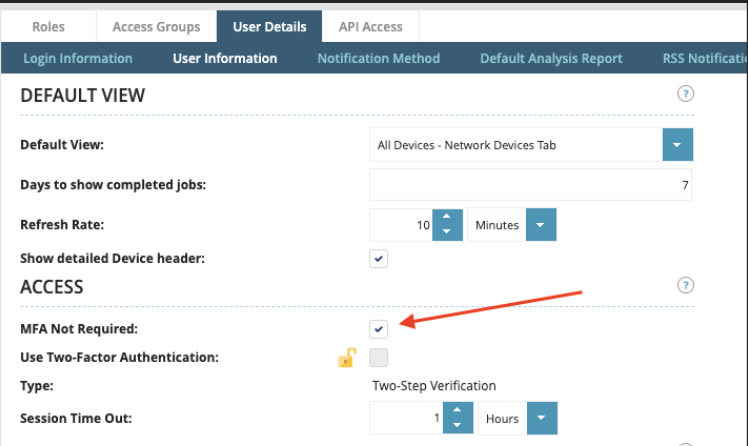Open the Access Groups tab
Viewport: 748px width, 446px height.
pyautogui.click(x=156, y=27)
